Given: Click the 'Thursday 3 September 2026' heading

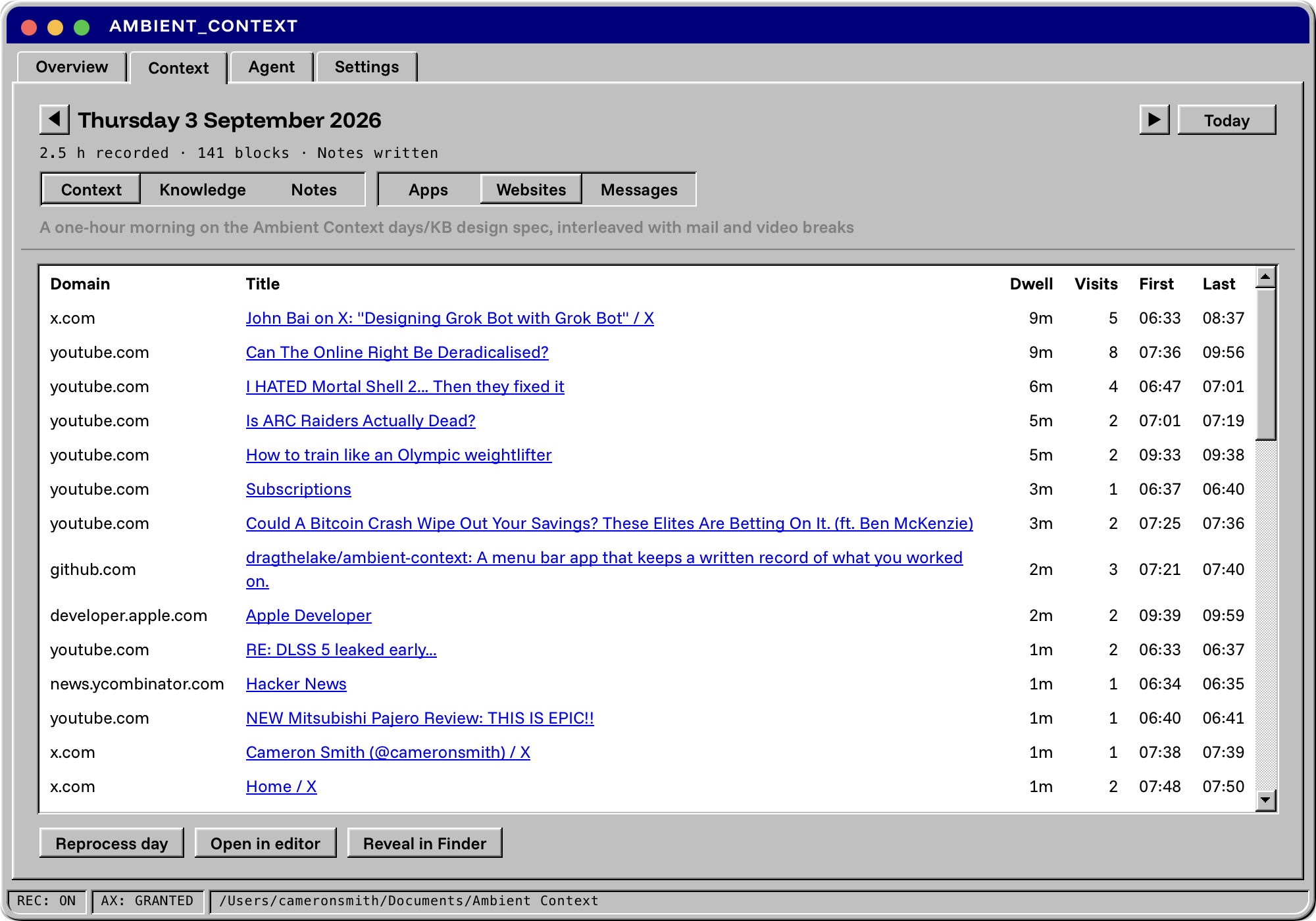Looking at the screenshot, I should [230, 120].
